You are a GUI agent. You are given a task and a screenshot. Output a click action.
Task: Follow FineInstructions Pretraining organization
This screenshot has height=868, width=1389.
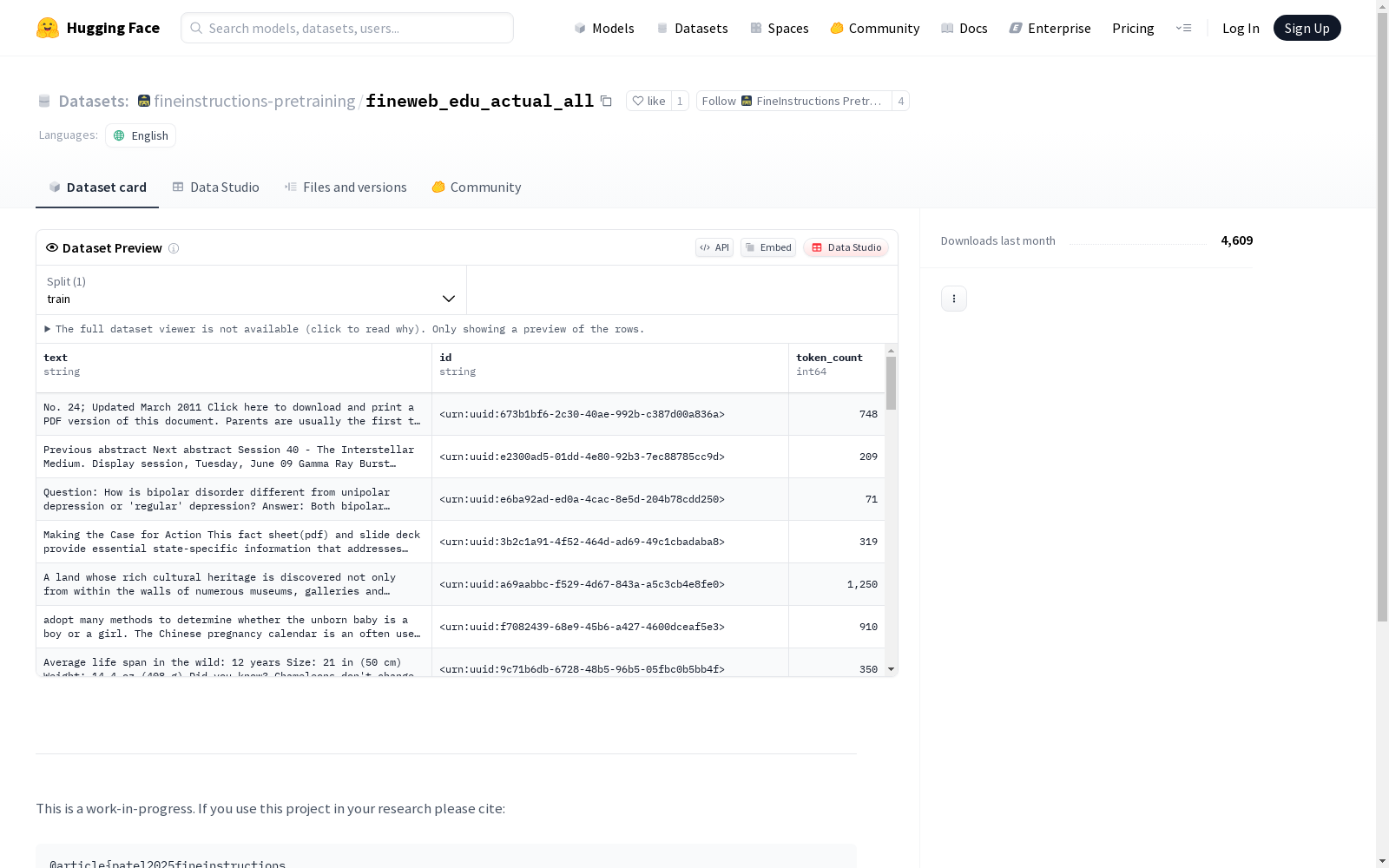pyautogui.click(x=794, y=101)
